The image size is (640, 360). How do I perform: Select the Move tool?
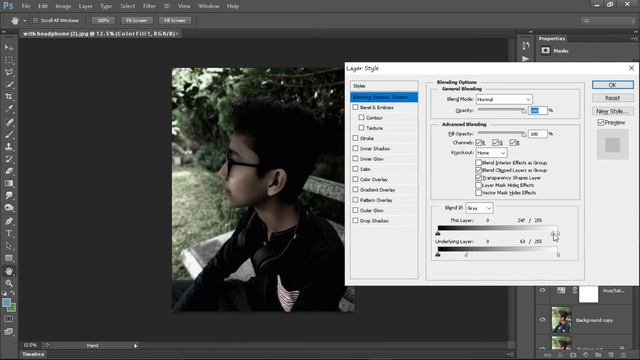coord(9,48)
